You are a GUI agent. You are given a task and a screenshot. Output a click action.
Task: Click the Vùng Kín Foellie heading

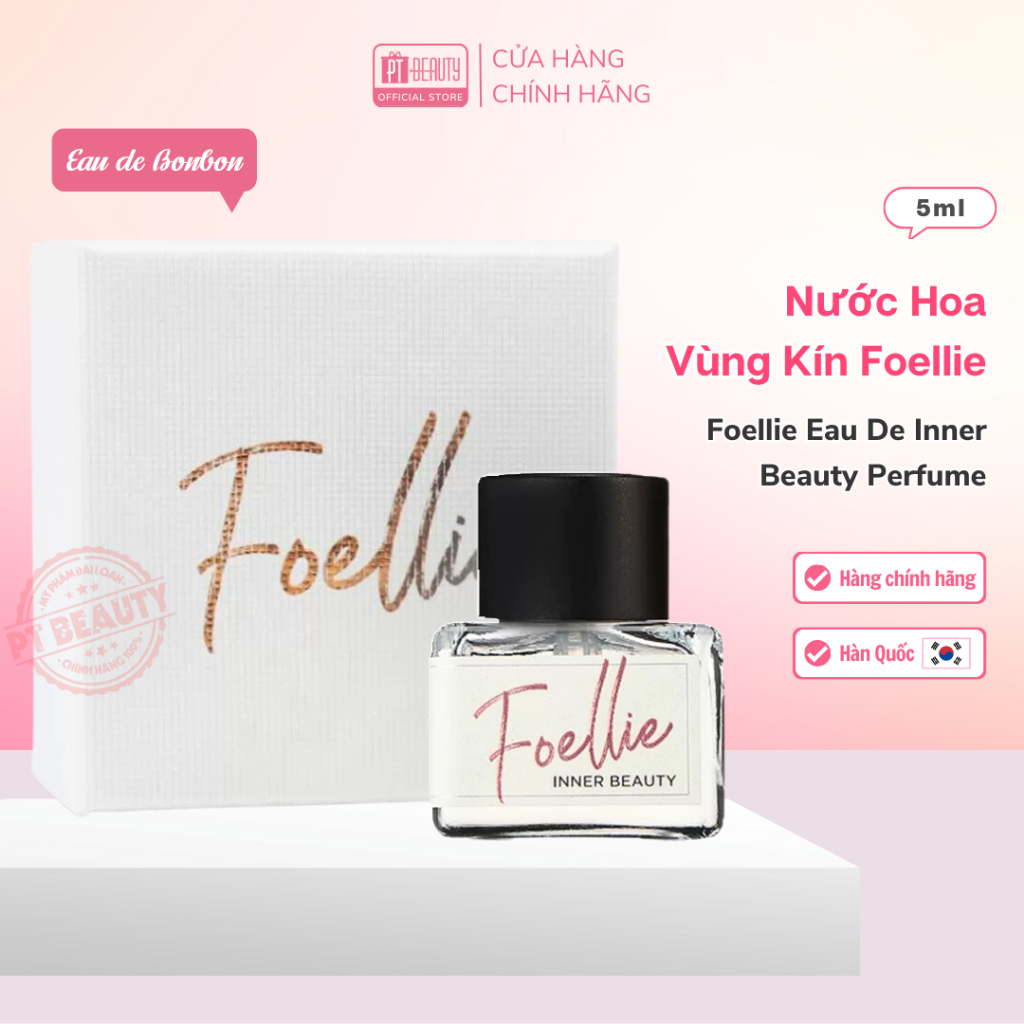825,362
